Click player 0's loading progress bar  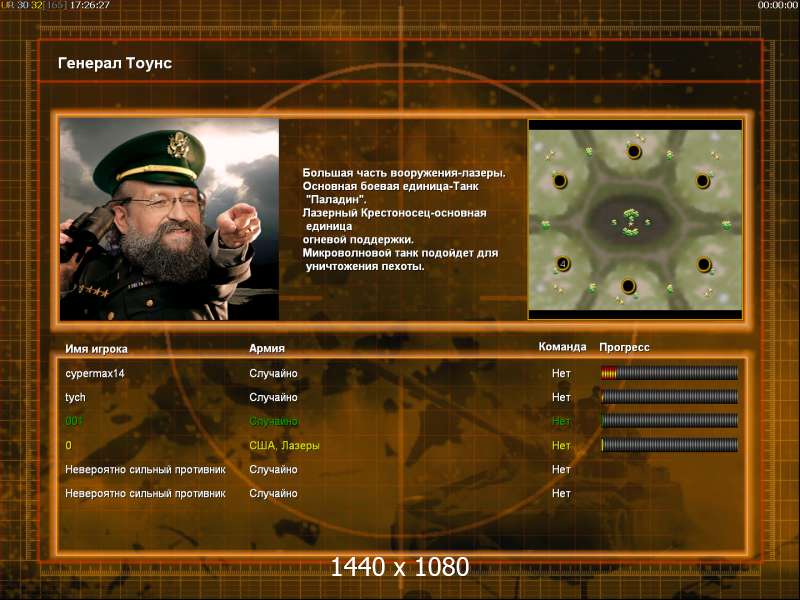pos(669,445)
